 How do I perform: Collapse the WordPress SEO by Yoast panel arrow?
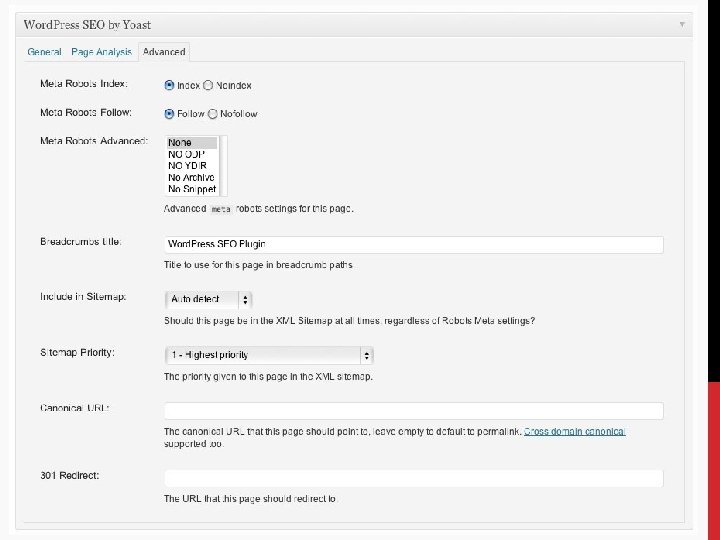point(682,23)
